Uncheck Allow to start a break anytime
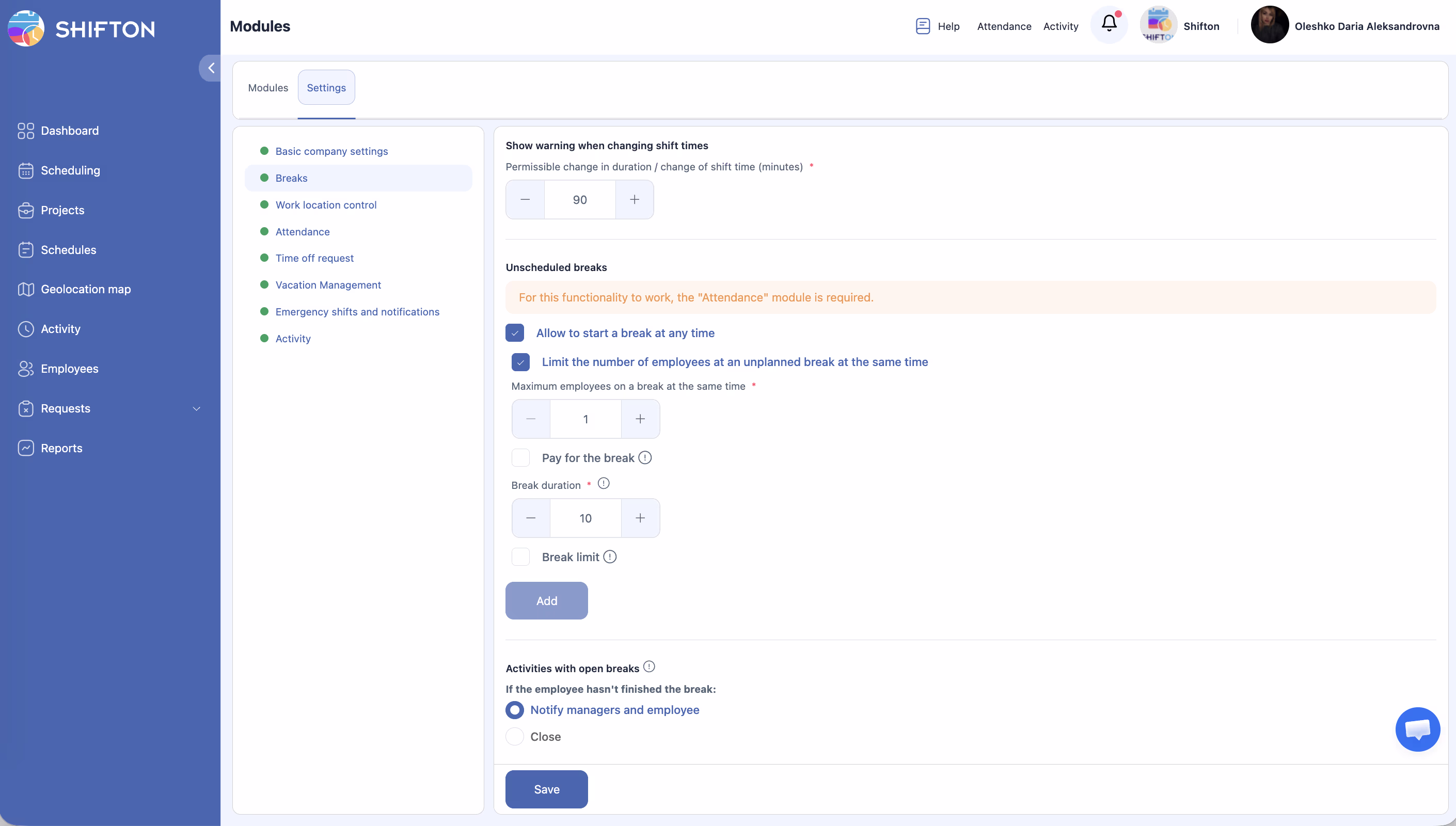The width and height of the screenshot is (1456, 826). pyautogui.click(x=514, y=333)
